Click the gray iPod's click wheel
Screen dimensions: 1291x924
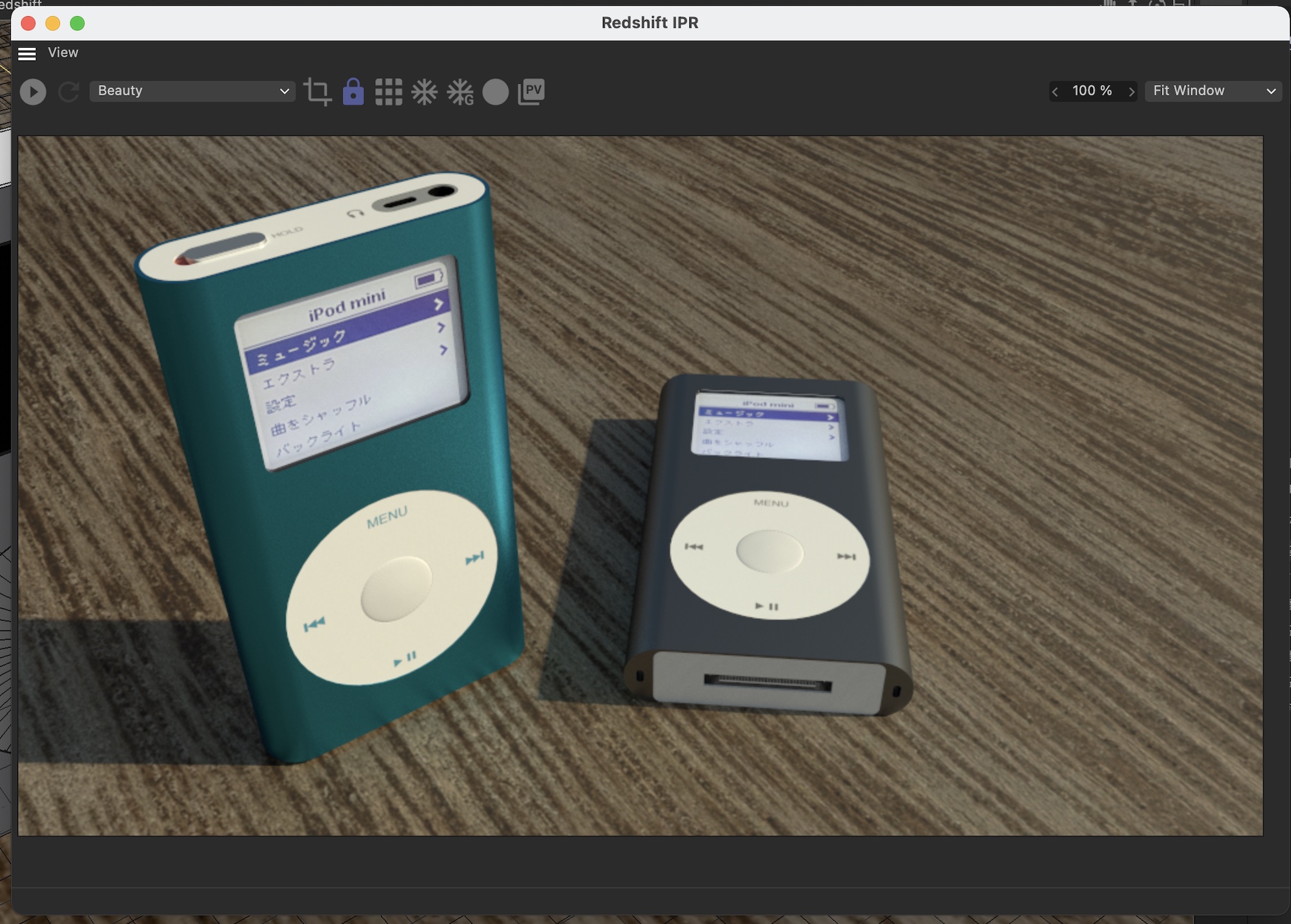tap(769, 555)
